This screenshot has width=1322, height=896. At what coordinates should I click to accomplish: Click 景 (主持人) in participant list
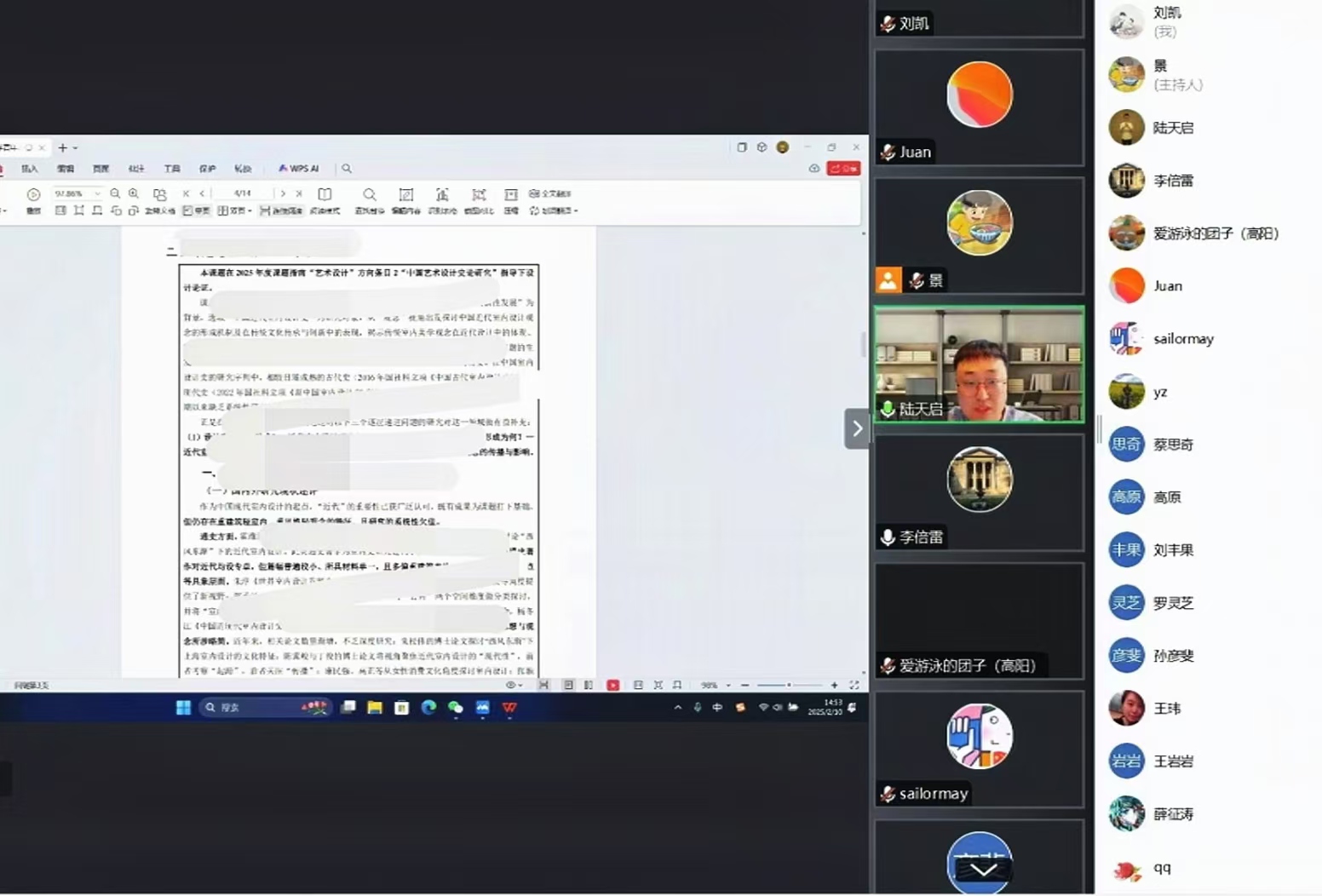click(1208, 74)
